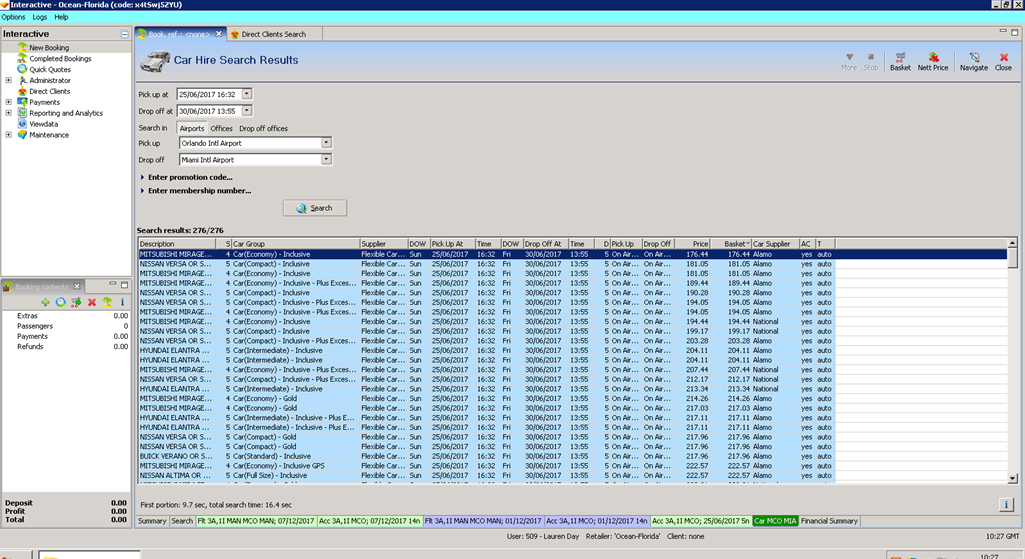Open Viewdata from the sidebar
1025x559 pixels.
coord(44,124)
